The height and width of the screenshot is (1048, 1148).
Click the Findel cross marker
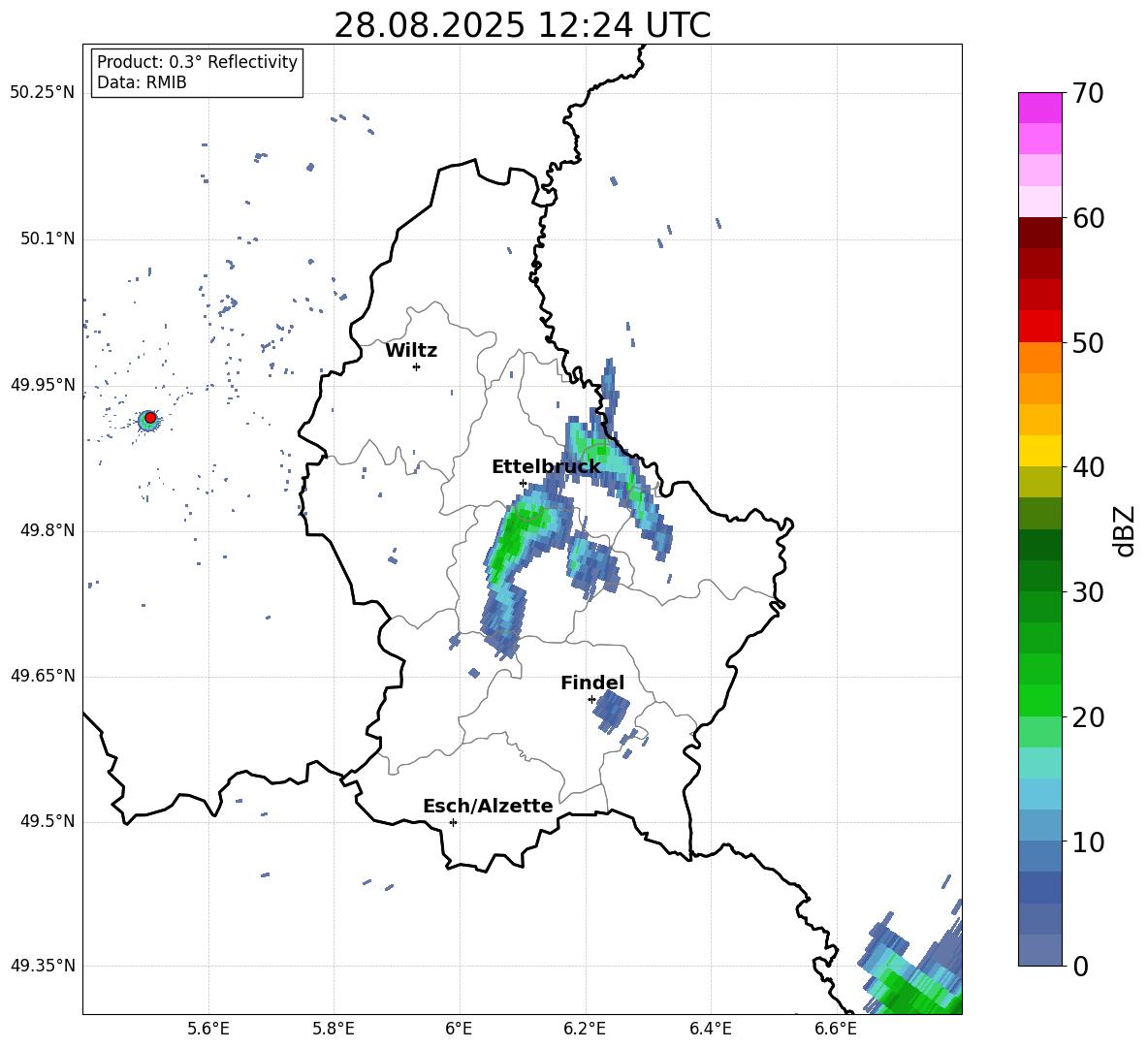(x=591, y=700)
